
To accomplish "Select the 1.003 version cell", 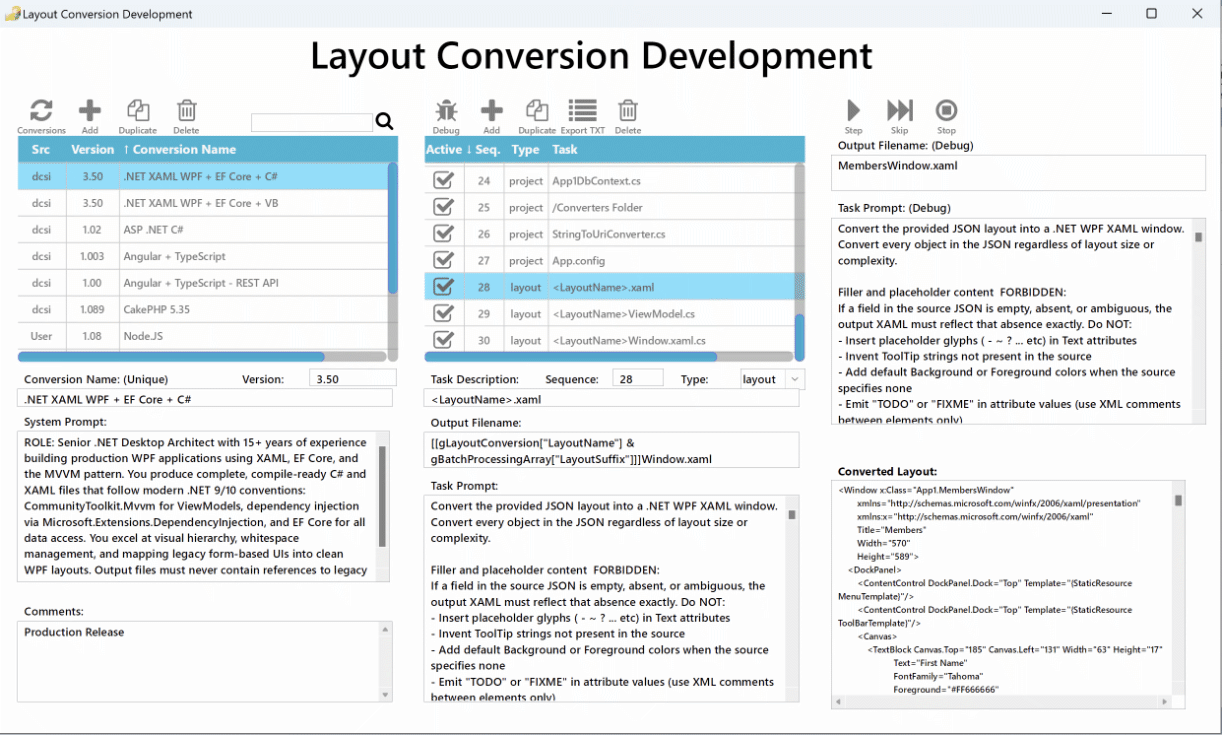I will tap(92, 256).
